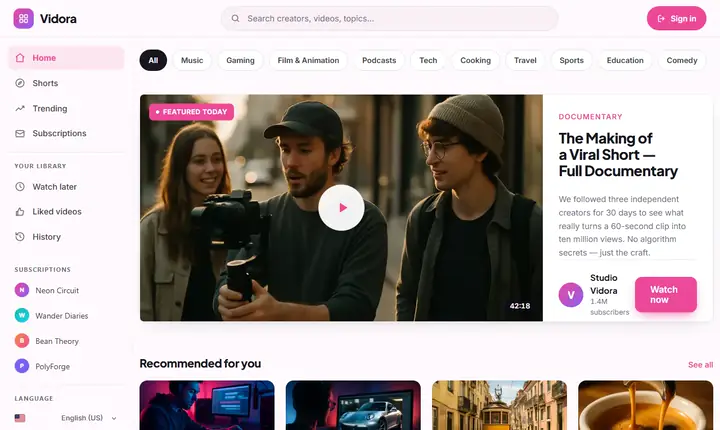Viewport: 720px width, 430px height.
Task: Select the Cooking category chip
Action: point(475,60)
